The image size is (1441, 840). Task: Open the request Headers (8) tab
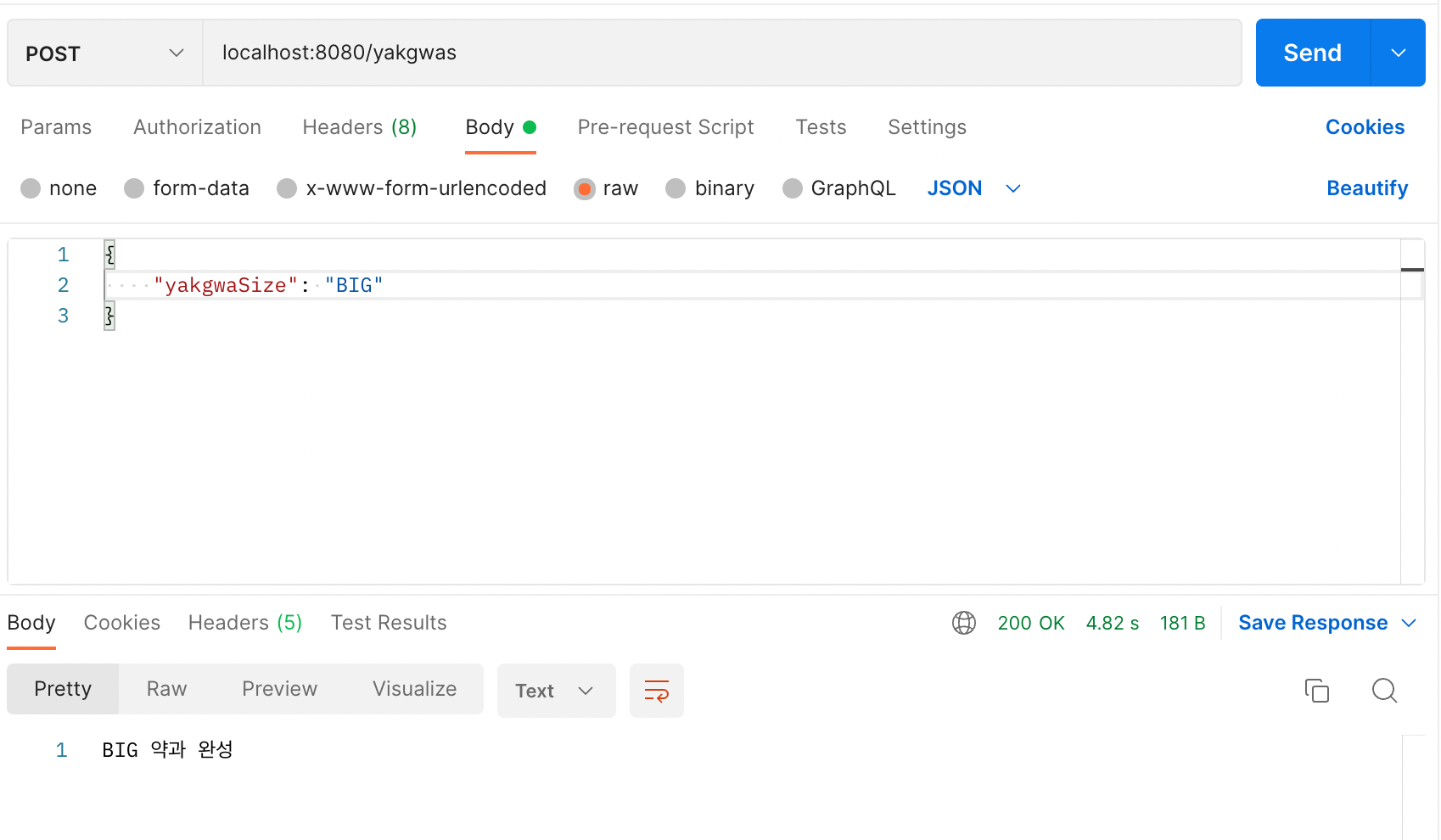[x=360, y=127]
